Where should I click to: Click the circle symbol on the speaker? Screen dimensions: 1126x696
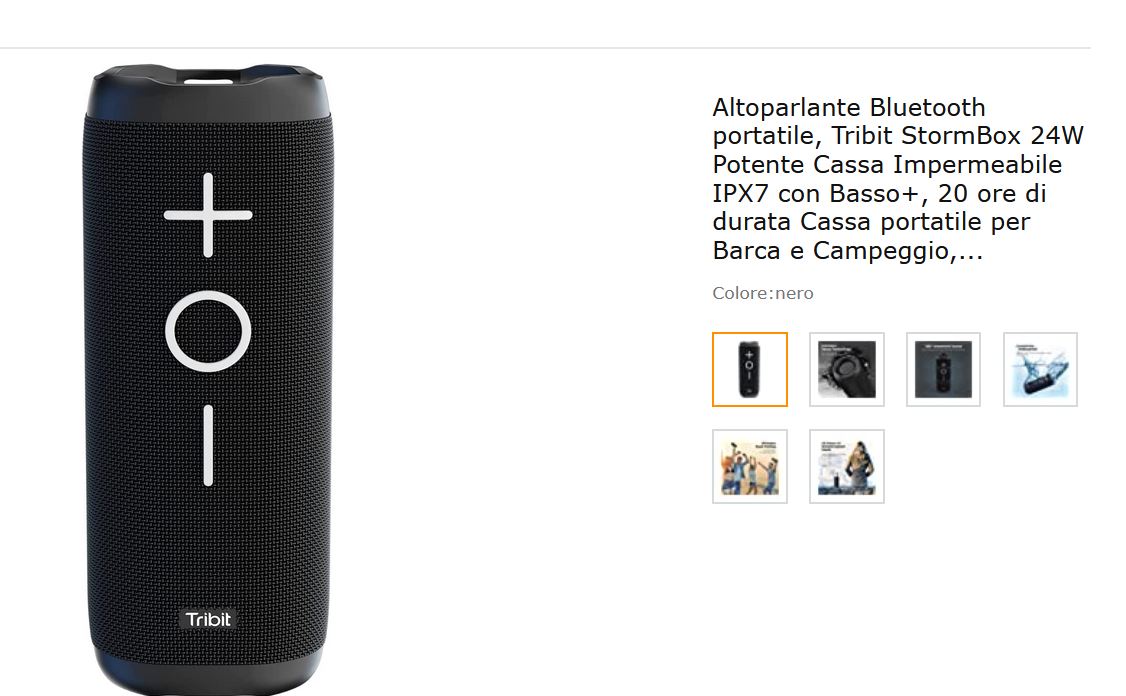(x=208, y=331)
